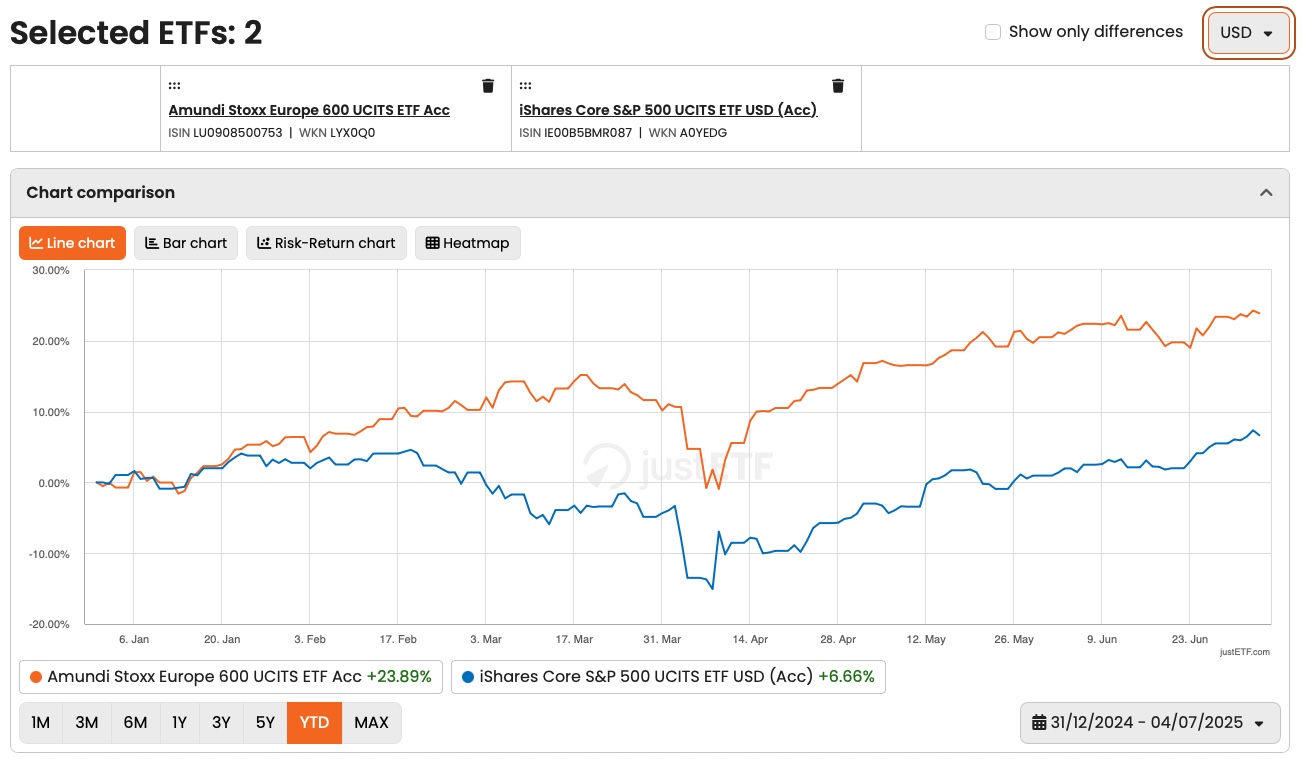Switch to the Bar chart tab
Screen dimensions: 1301x759
tap(186, 243)
